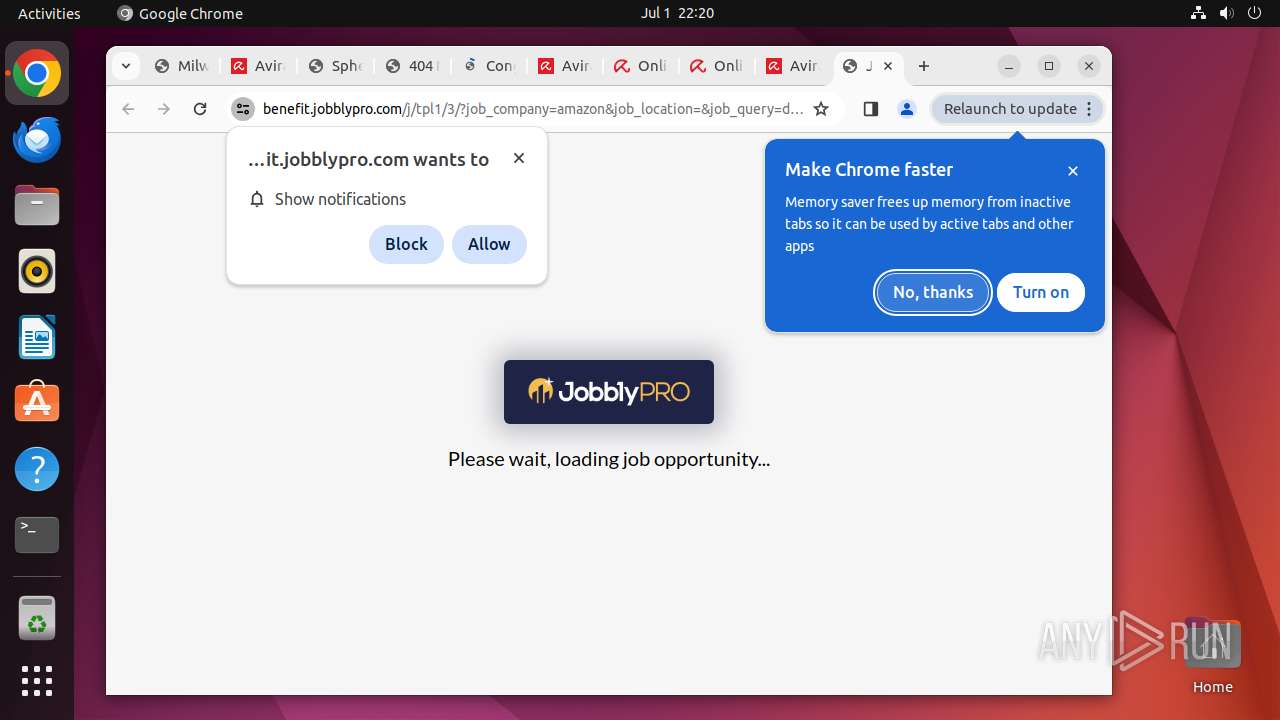The width and height of the screenshot is (1280, 720).
Task: Open the Ubuntu Software store icon
Action: pos(37,403)
